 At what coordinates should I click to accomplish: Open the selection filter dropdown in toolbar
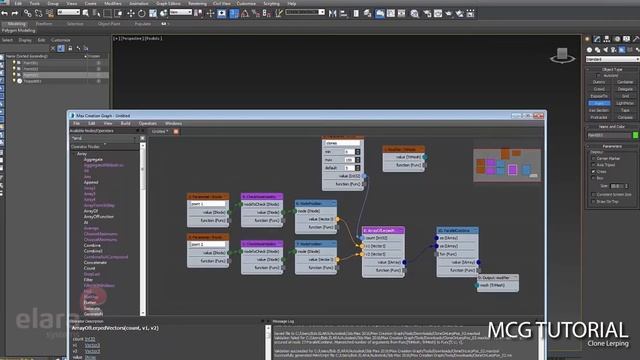69,12
